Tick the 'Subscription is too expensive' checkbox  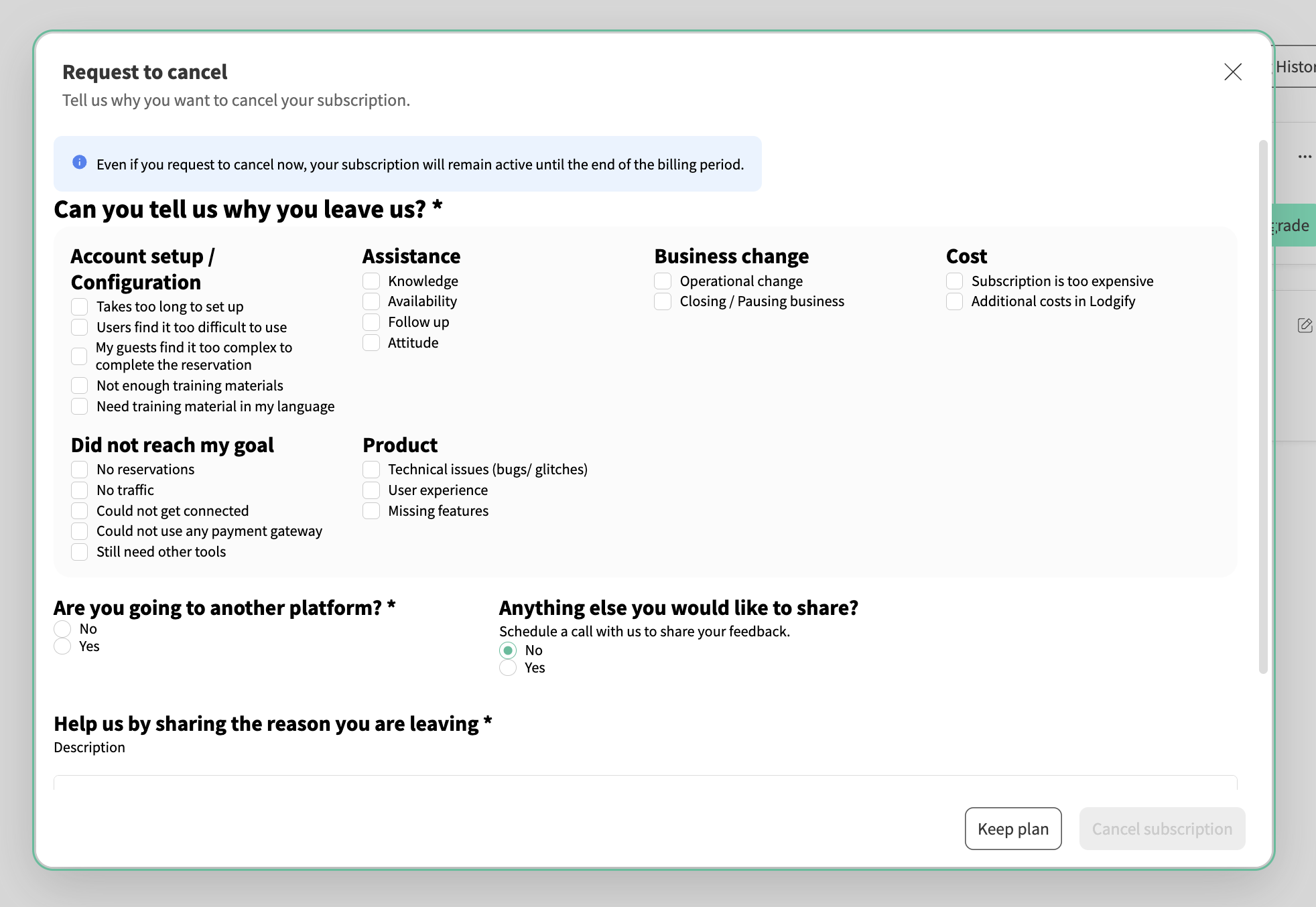(954, 281)
